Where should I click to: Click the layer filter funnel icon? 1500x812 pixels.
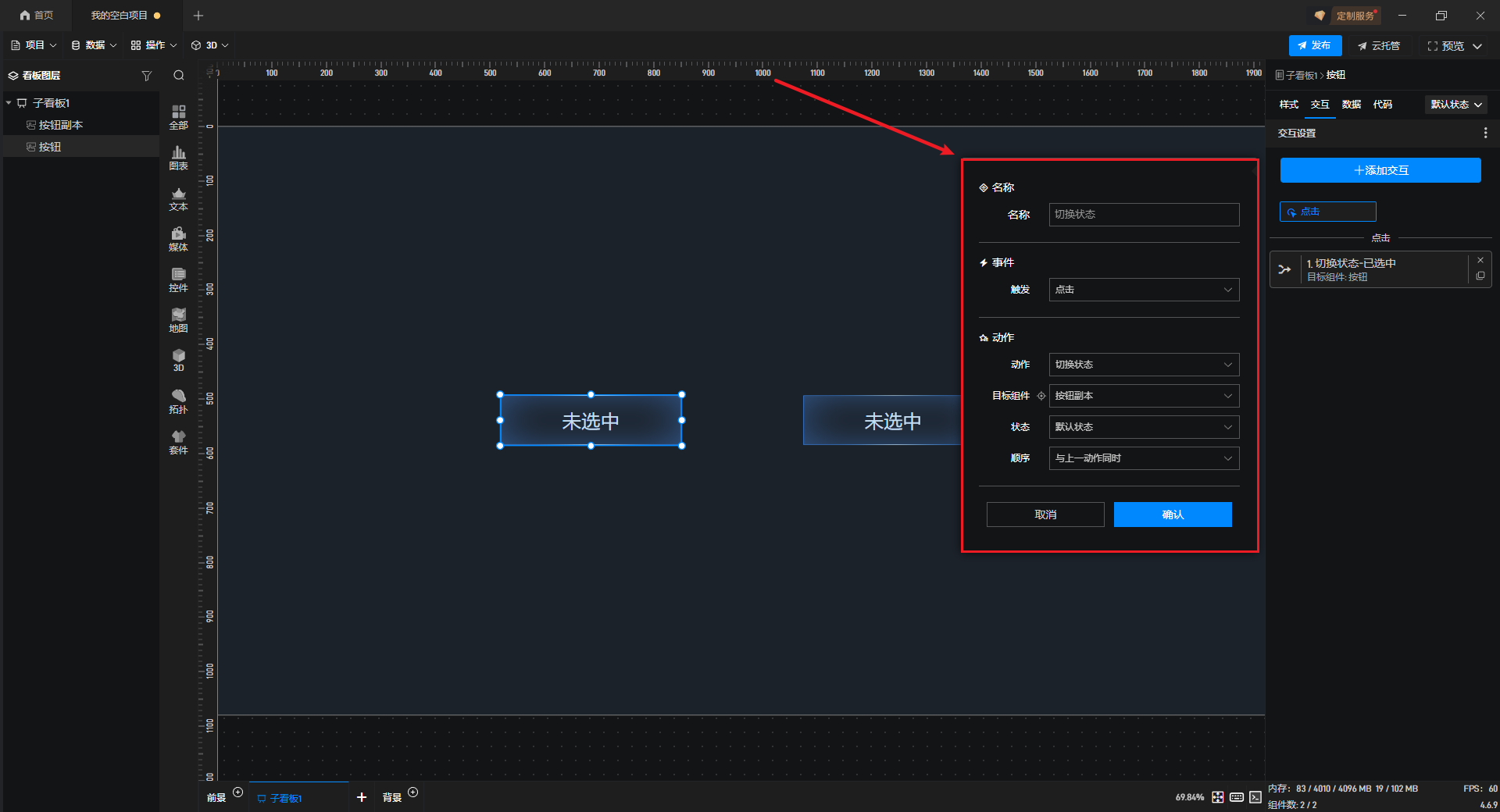pyautogui.click(x=146, y=76)
